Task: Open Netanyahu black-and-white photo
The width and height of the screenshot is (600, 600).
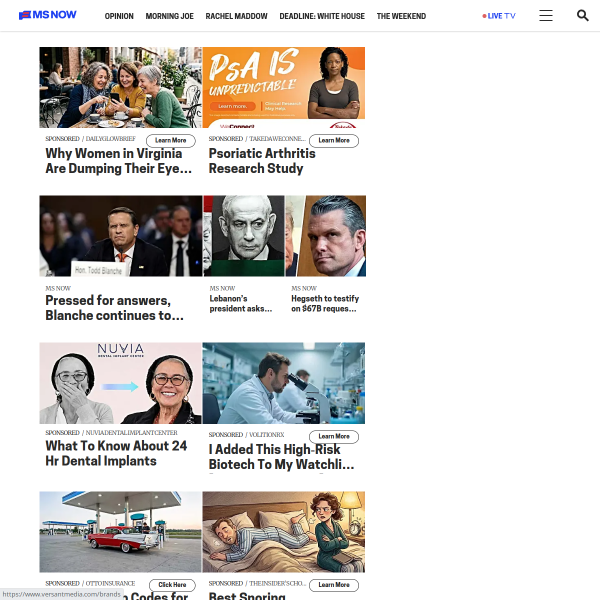Action: [x=244, y=236]
